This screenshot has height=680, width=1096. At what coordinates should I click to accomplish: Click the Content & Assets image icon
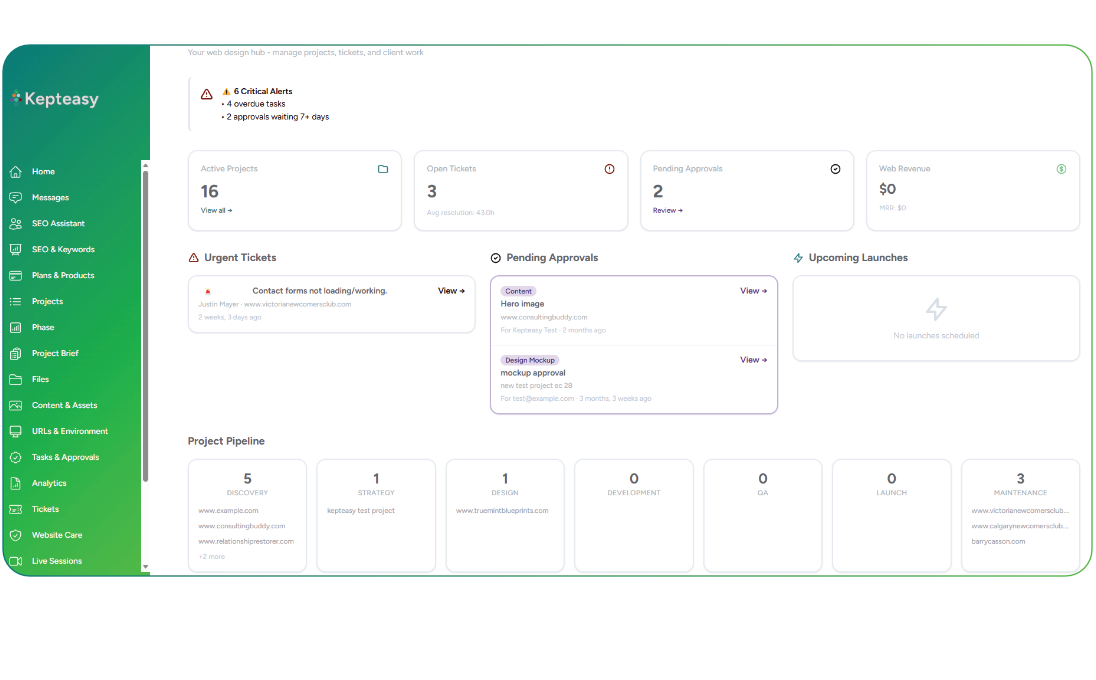click(15, 405)
